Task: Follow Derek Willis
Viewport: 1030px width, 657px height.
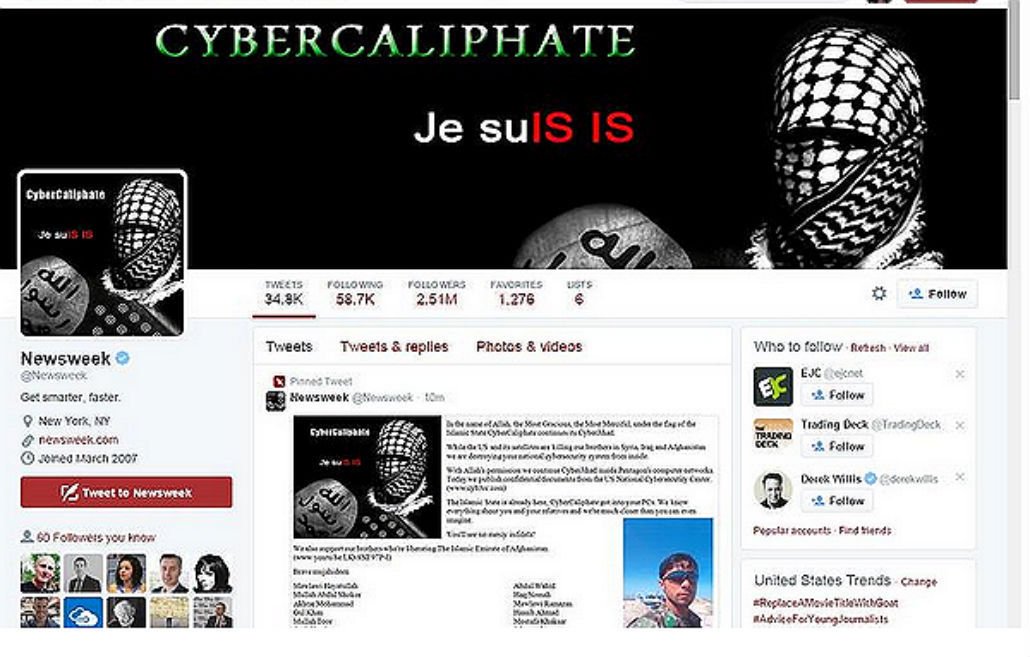Action: (x=837, y=501)
